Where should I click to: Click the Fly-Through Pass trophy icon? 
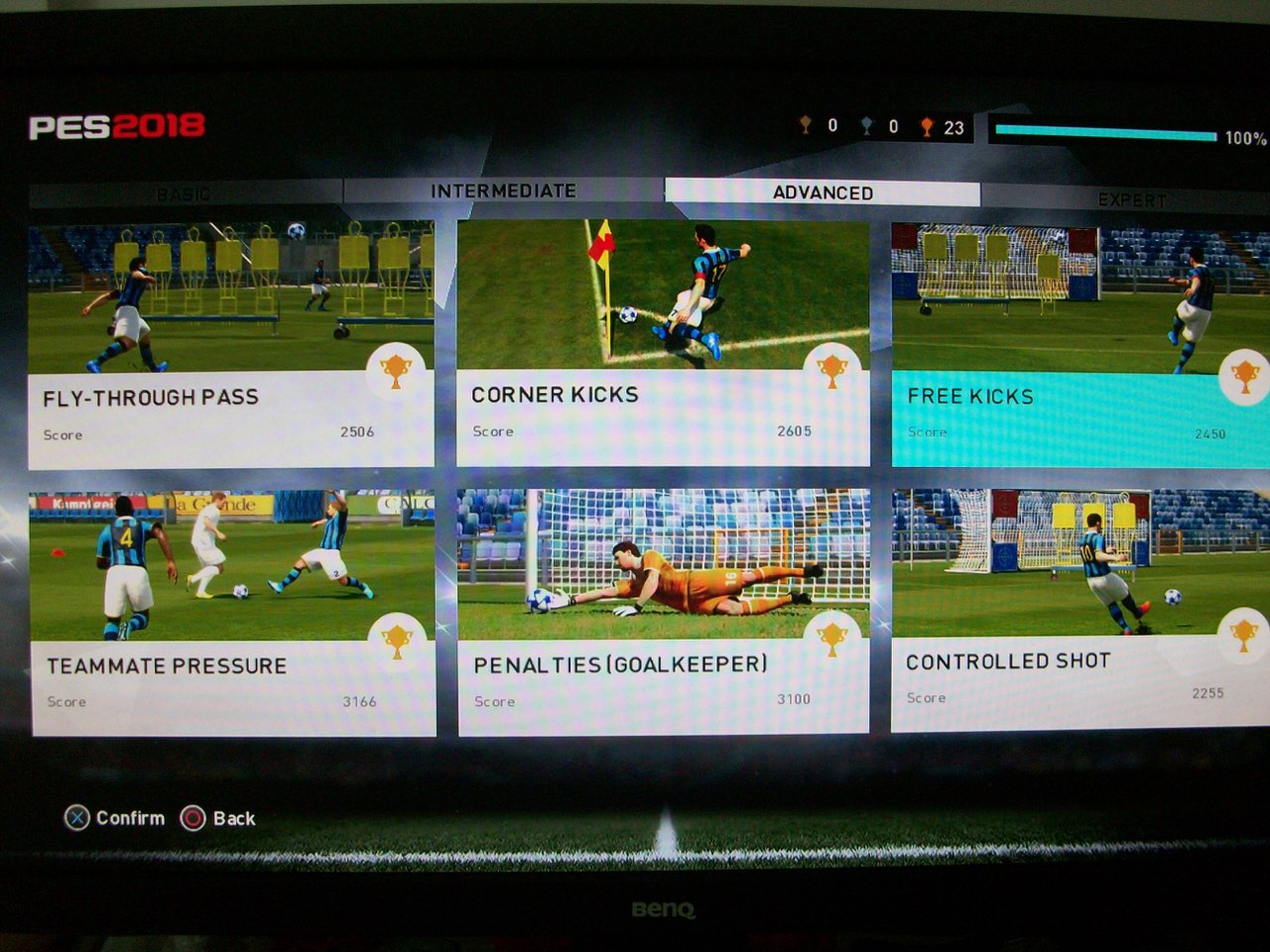[x=396, y=372]
